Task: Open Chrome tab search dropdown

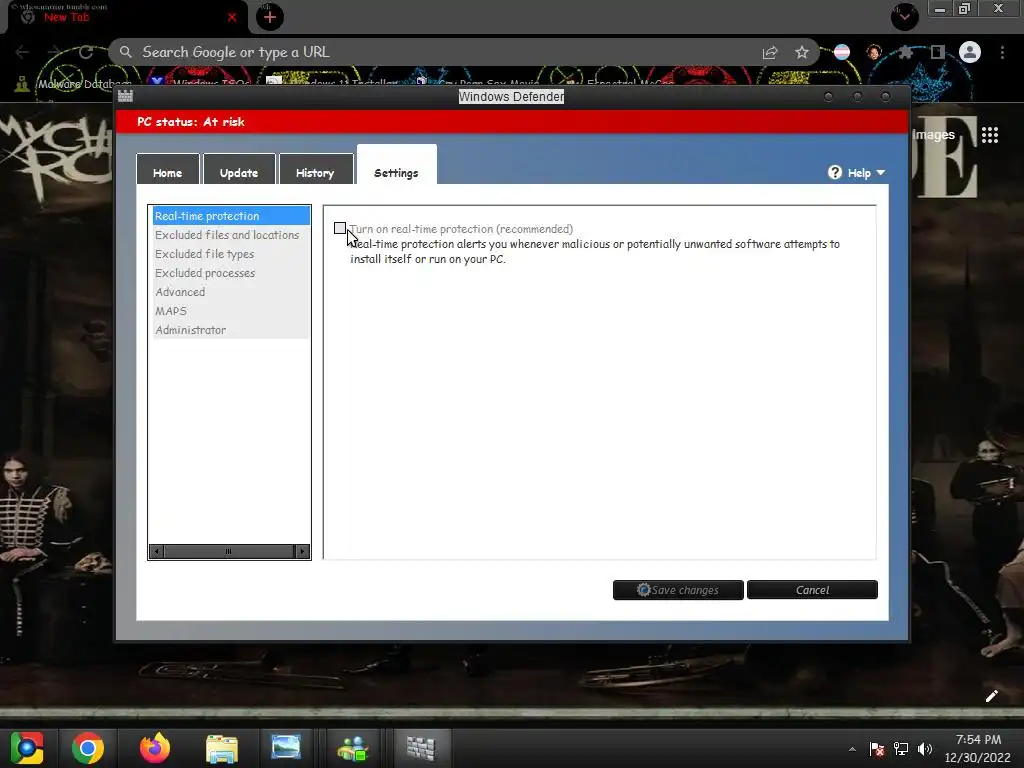Action: coord(904,16)
